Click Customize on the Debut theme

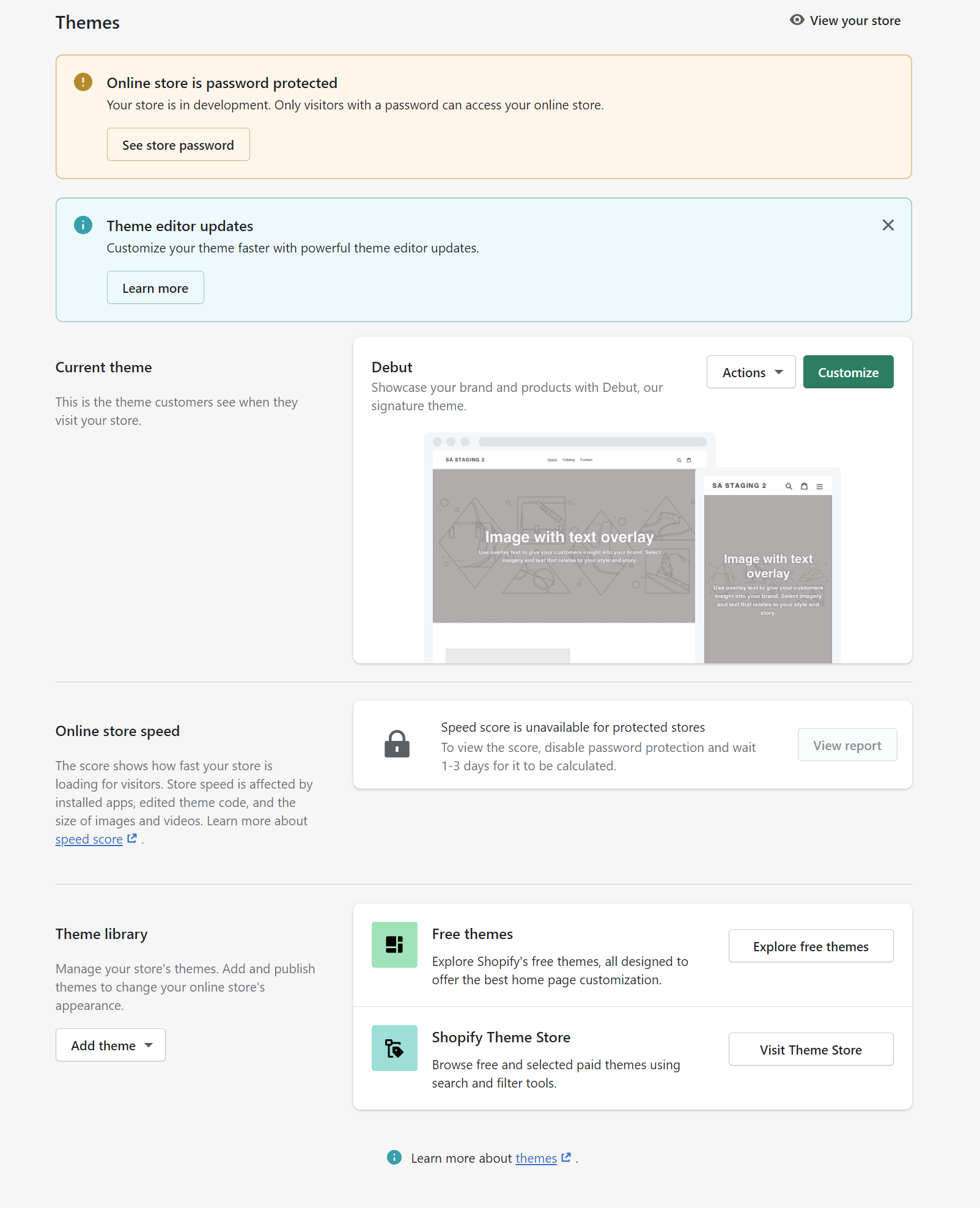(848, 372)
